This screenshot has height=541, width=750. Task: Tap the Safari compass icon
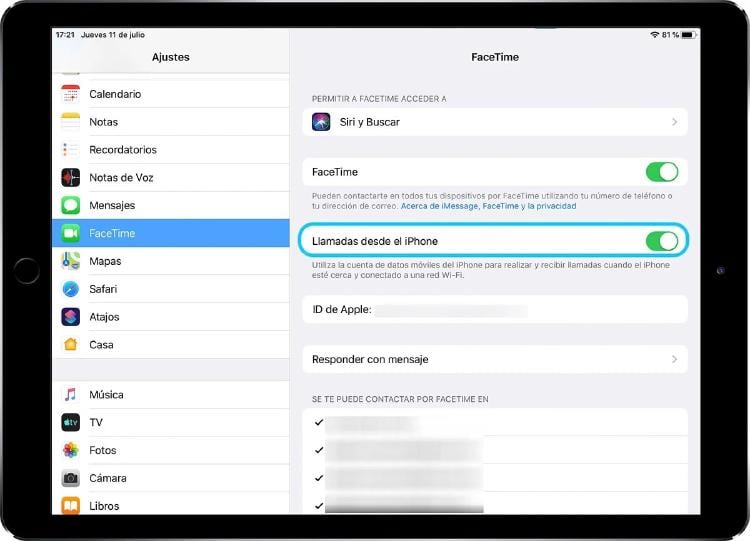(71, 289)
